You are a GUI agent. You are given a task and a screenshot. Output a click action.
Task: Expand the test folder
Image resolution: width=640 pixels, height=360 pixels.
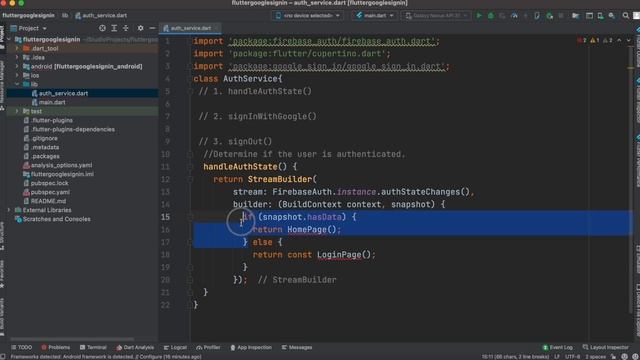17,111
